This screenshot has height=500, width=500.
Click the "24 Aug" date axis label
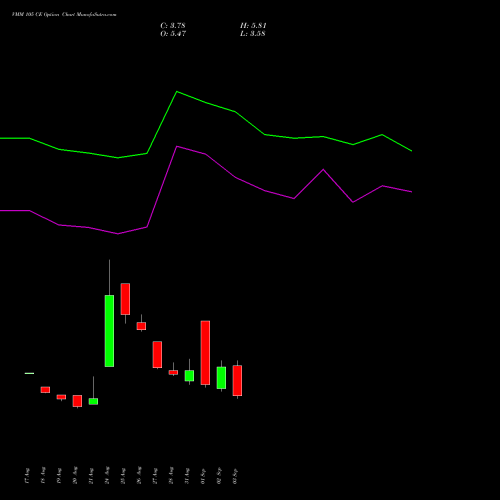click(x=107, y=476)
